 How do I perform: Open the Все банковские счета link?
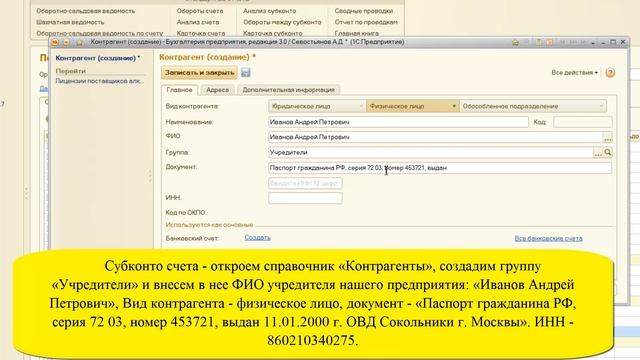pyautogui.click(x=548, y=238)
